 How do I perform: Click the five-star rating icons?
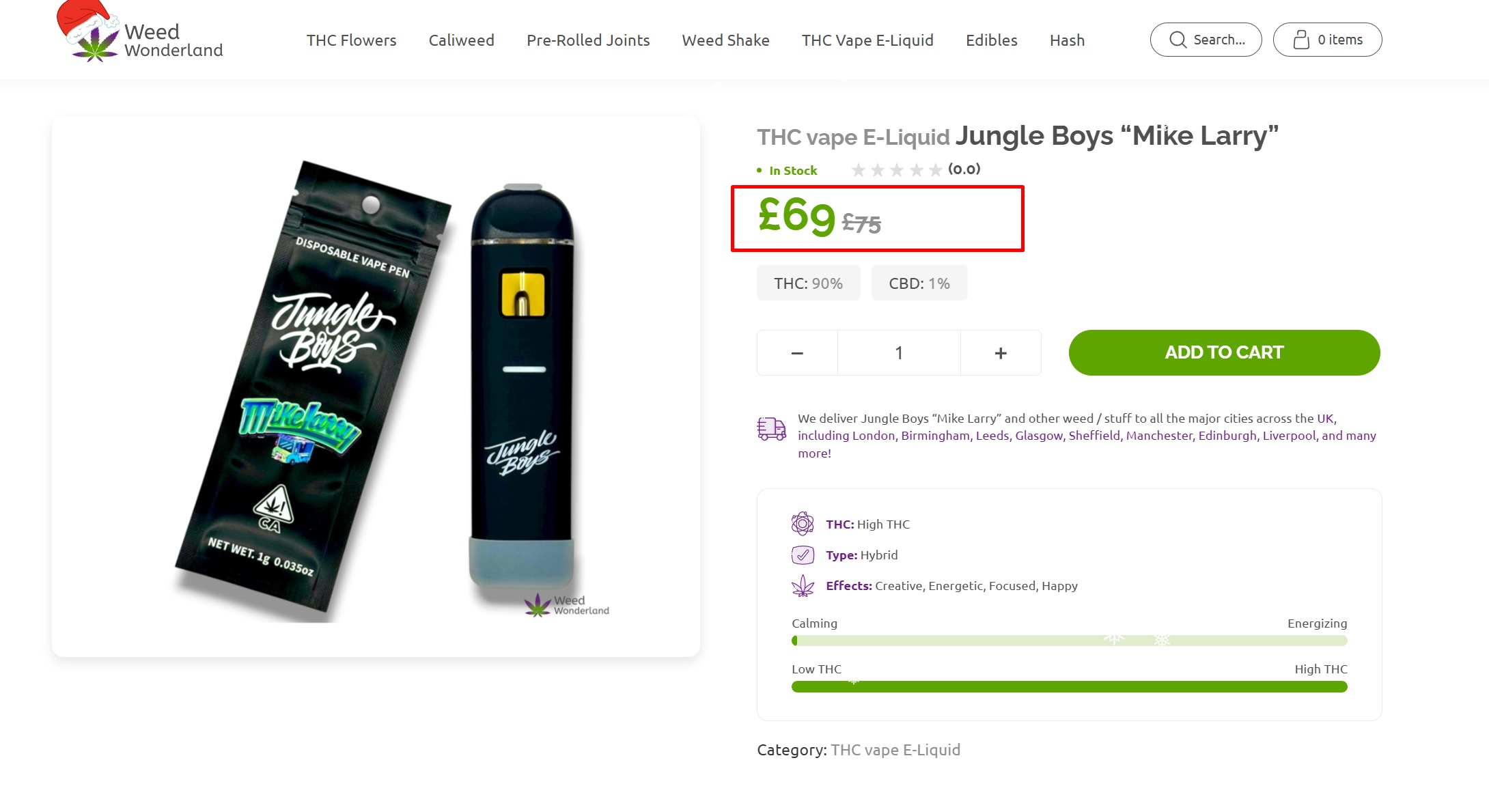click(897, 169)
